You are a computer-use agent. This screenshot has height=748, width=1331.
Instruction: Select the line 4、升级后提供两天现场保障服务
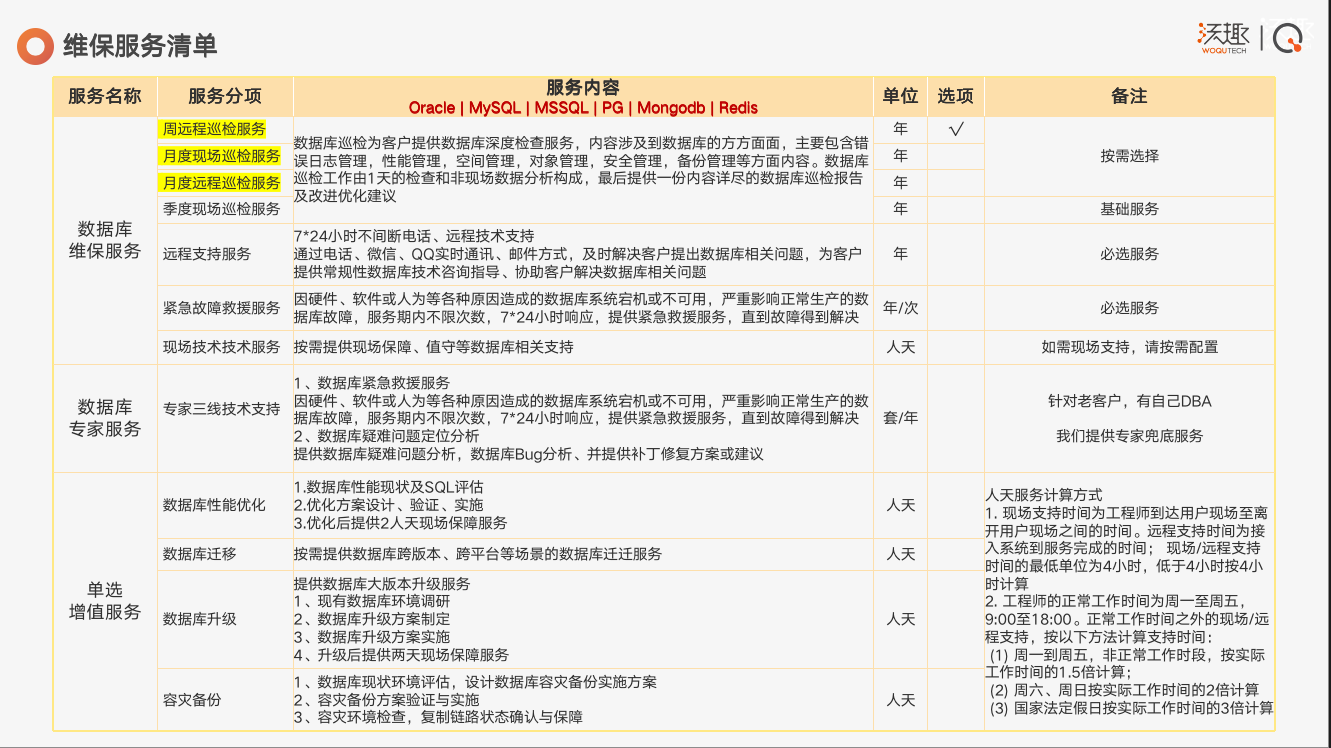(x=401, y=655)
